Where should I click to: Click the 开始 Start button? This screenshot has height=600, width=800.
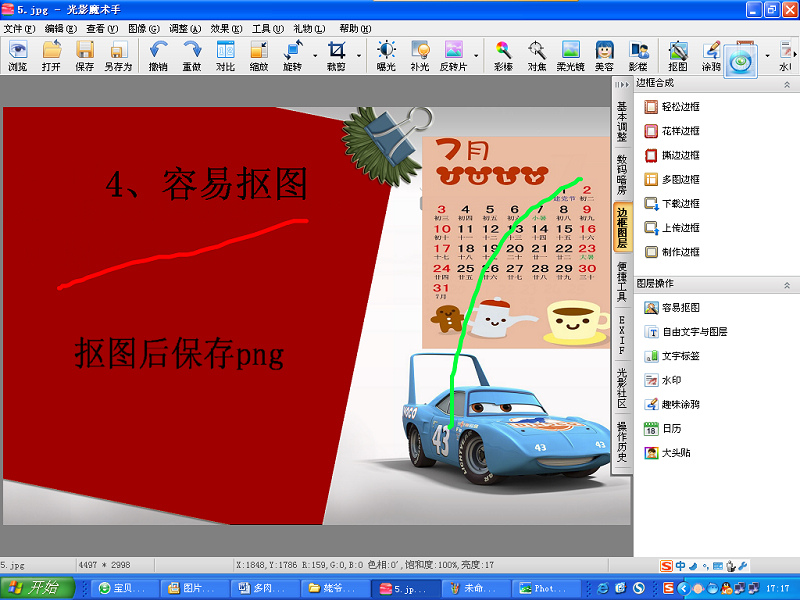(x=37, y=588)
